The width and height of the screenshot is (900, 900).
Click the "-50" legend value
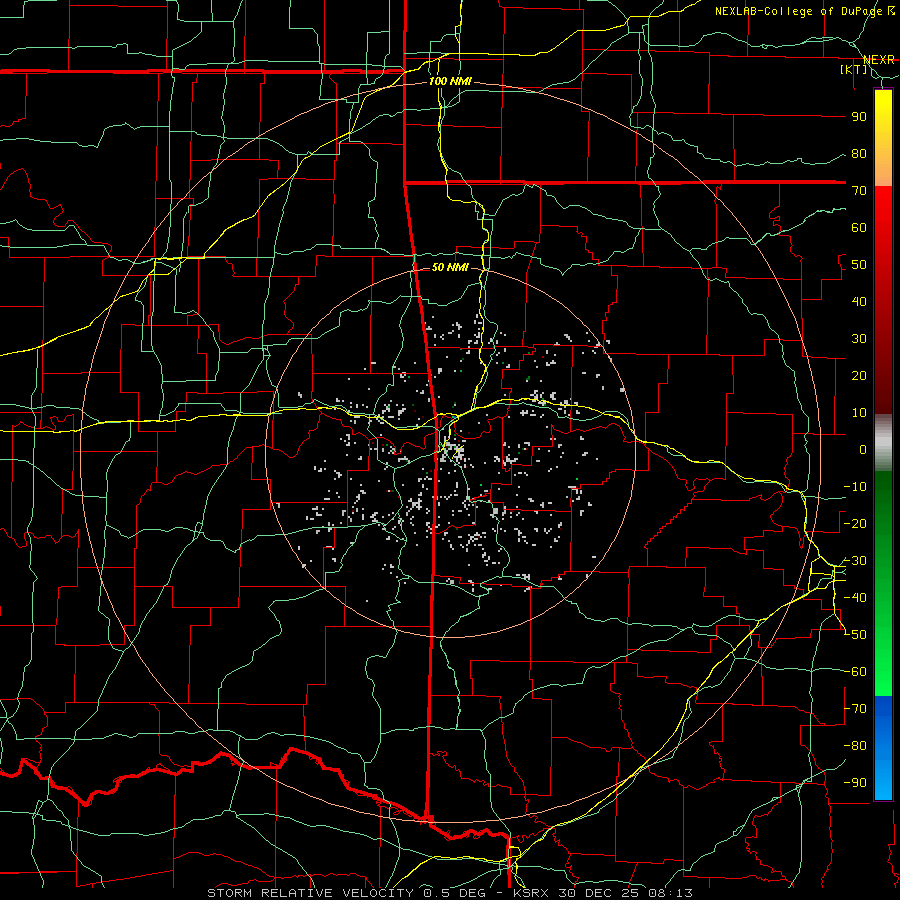(x=855, y=635)
